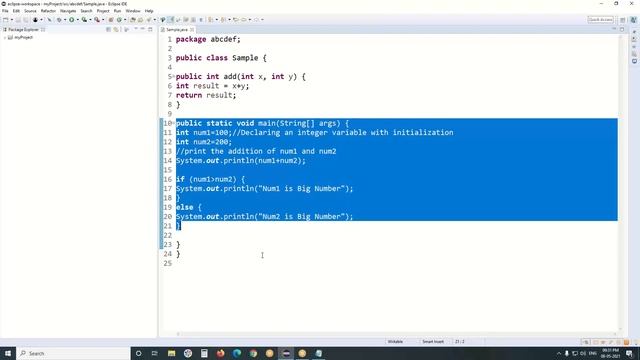
Task: Click the Smart Insert status entry
Action: [433, 342]
